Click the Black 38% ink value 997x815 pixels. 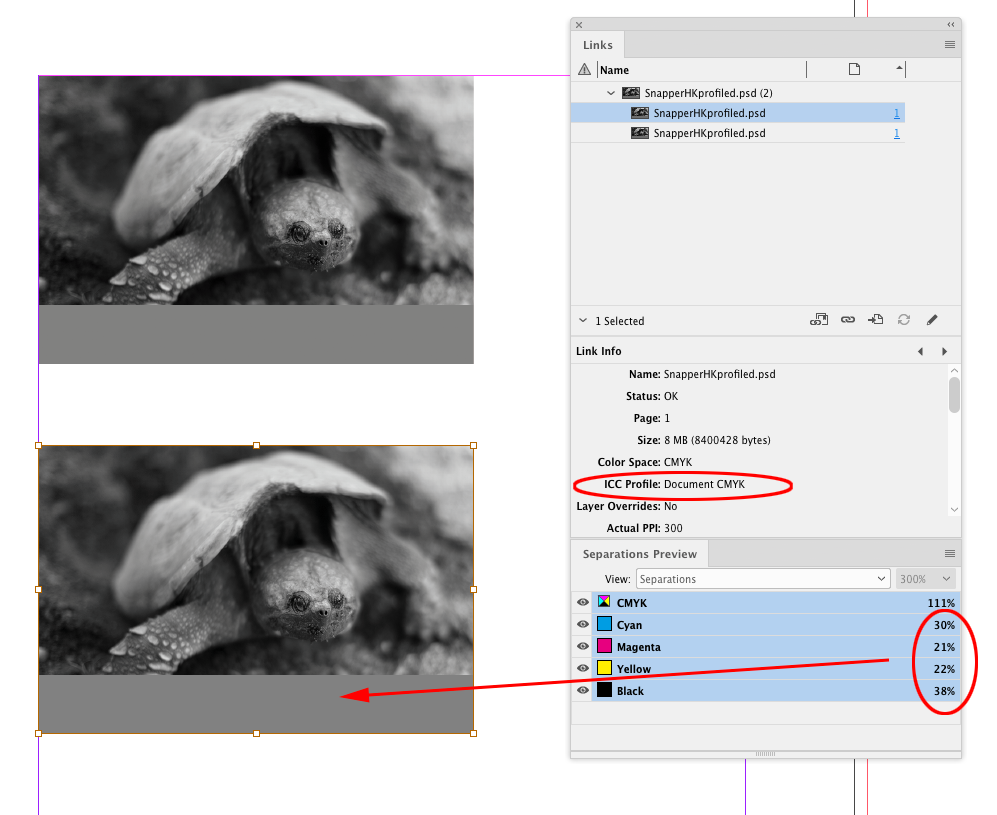[x=944, y=691]
